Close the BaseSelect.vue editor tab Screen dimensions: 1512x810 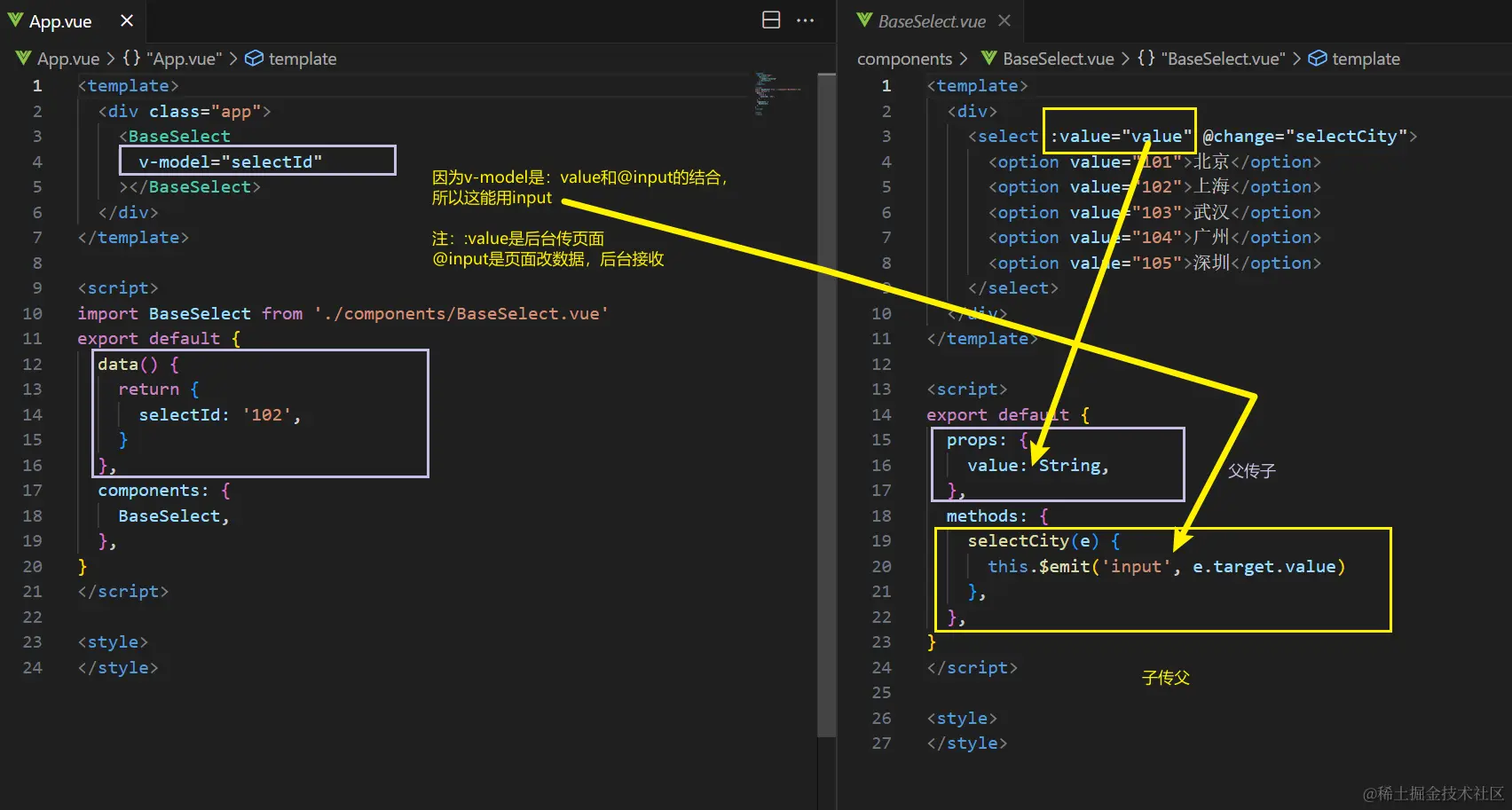tap(1004, 20)
